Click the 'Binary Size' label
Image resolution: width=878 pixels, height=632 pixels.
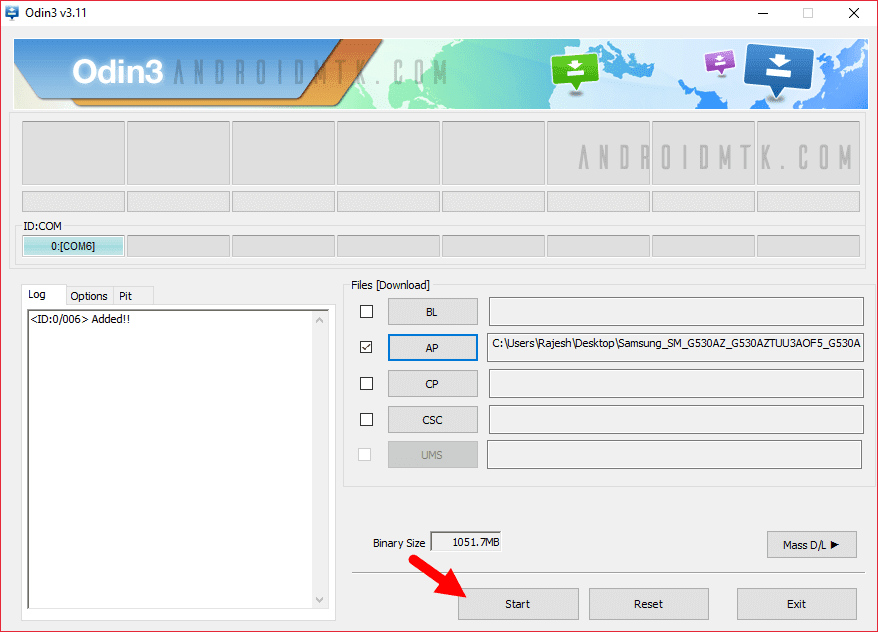399,543
